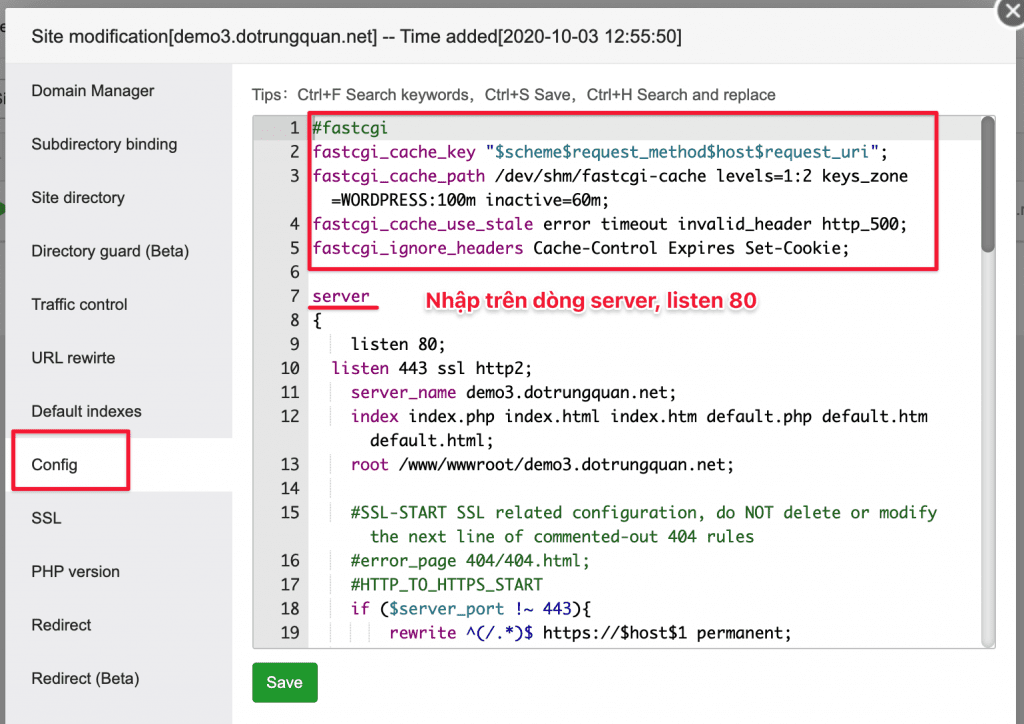Open PHP version settings
Screen dimensions: 1024x724
point(75,572)
